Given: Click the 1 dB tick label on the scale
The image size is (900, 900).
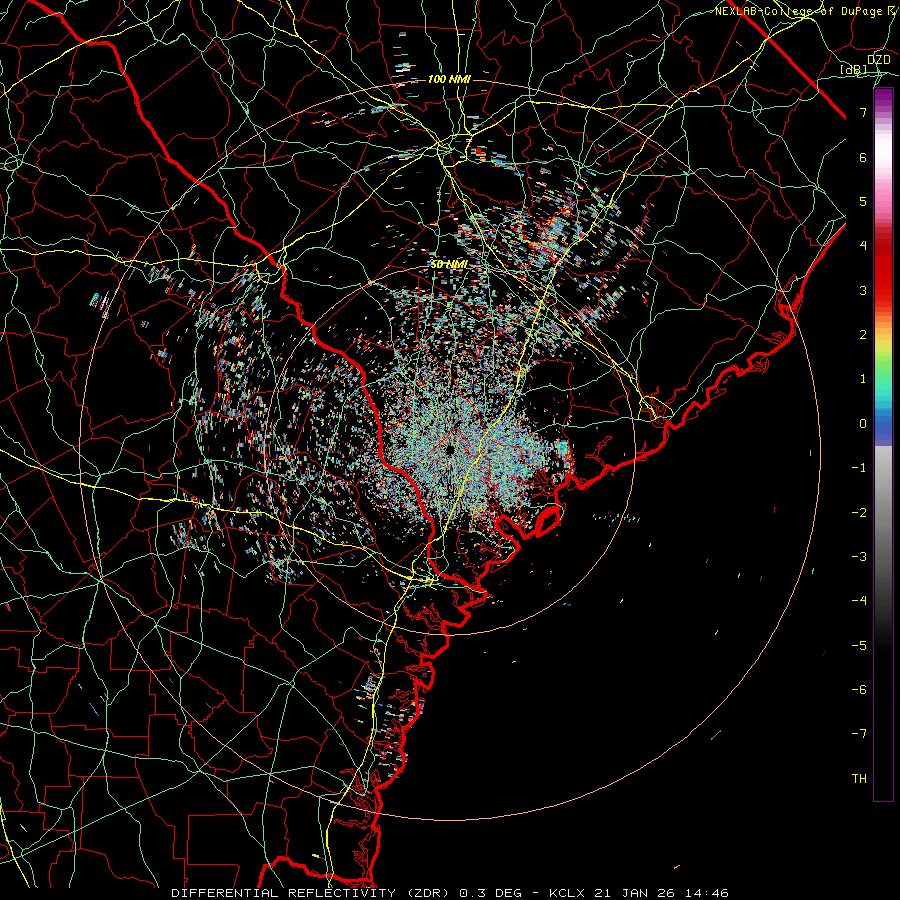Looking at the screenshot, I should pyautogui.click(x=863, y=379).
